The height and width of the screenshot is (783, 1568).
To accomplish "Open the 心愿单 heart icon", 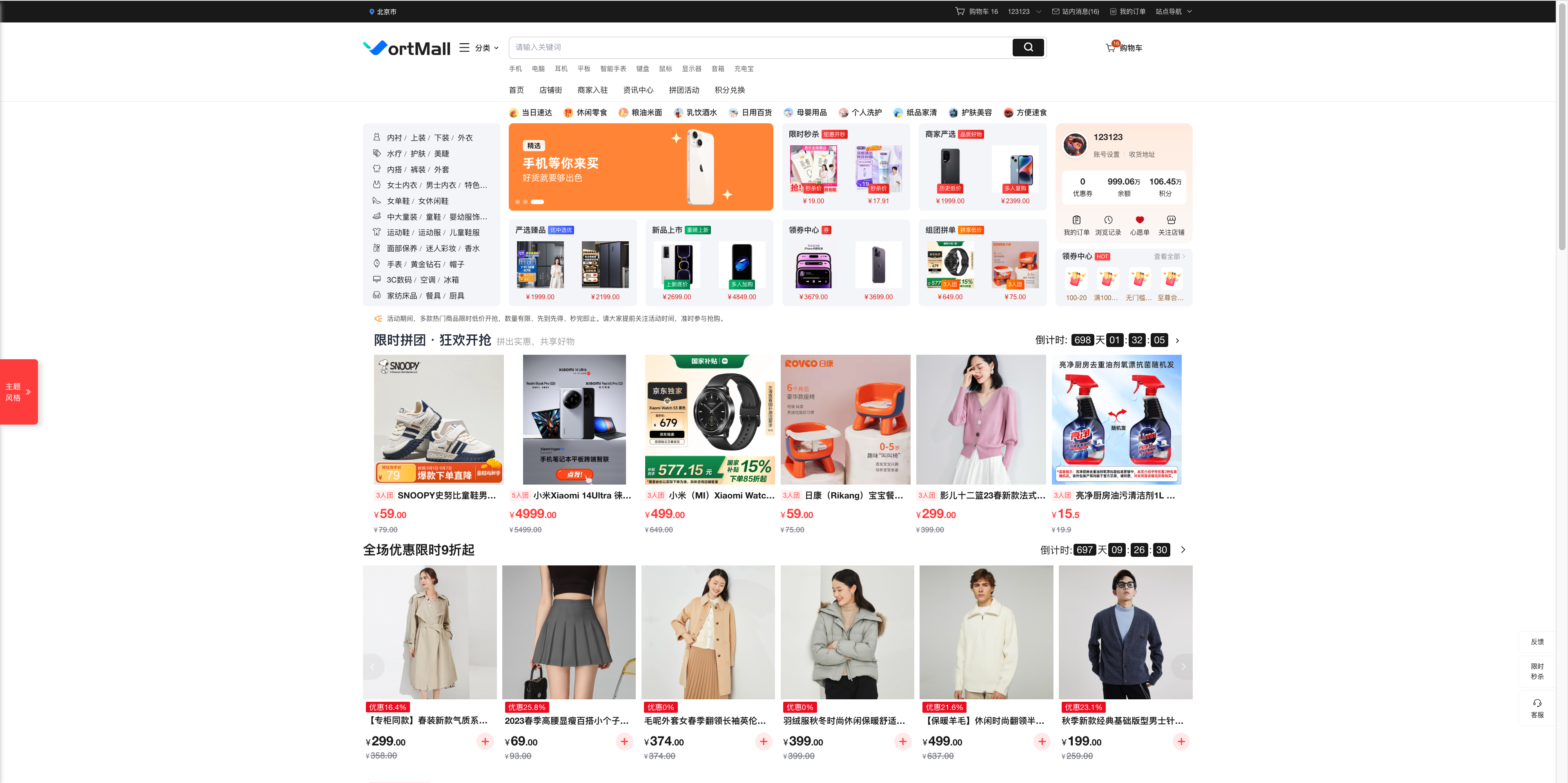I will click(x=1140, y=220).
